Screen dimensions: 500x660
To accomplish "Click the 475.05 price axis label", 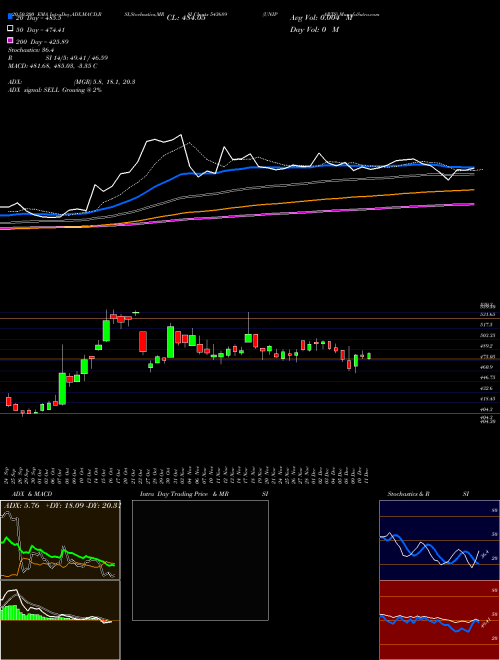I will pyautogui.click(x=488, y=357).
